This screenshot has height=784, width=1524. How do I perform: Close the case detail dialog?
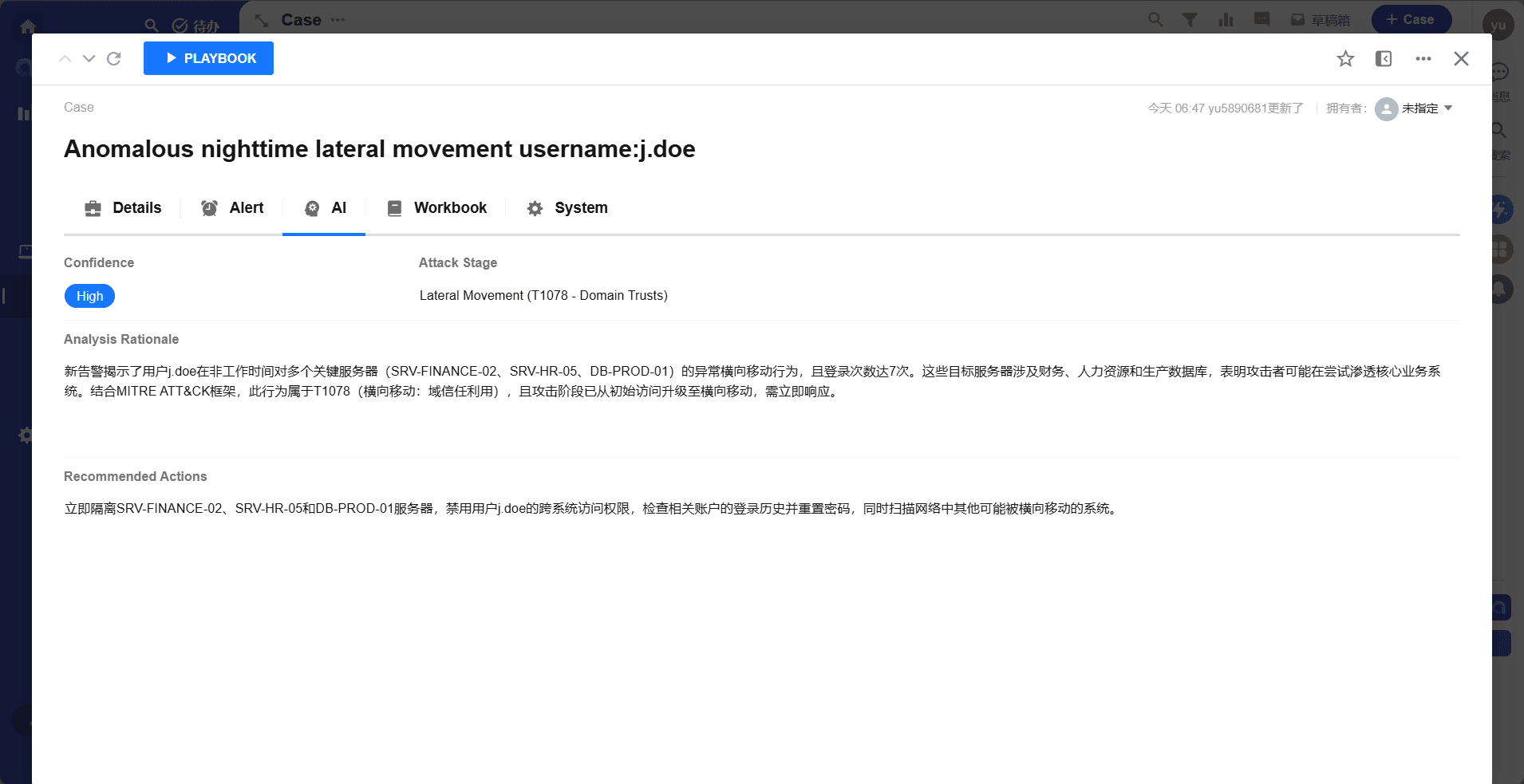[1461, 59]
